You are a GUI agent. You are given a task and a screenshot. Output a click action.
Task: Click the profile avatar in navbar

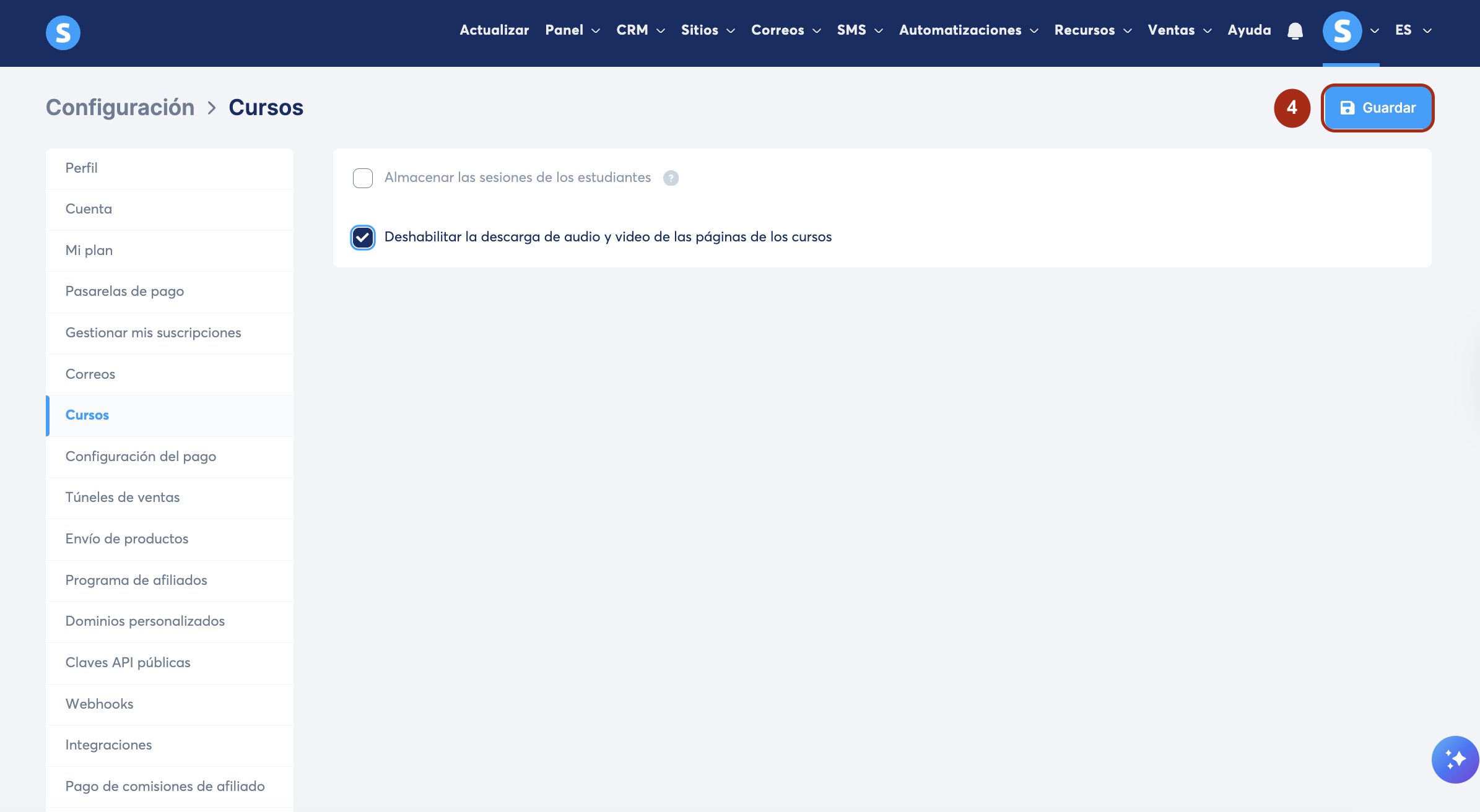coord(1342,31)
